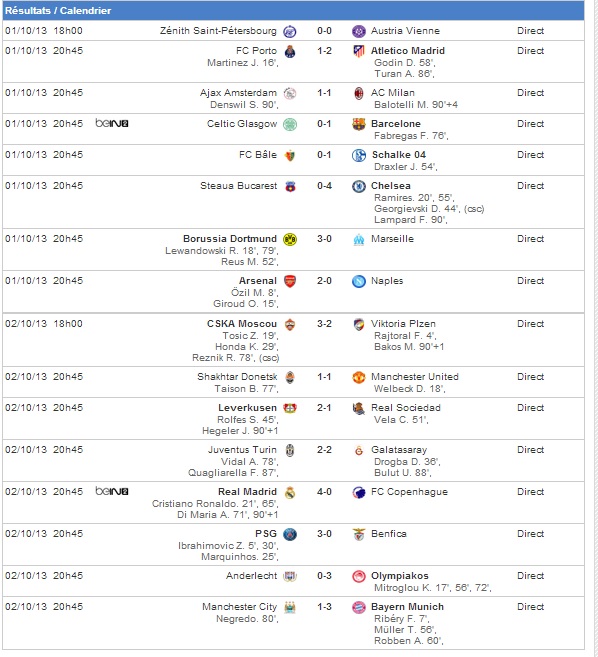598x657 pixels.
Task: Click the Olympiakos club crest
Action: coord(359,576)
